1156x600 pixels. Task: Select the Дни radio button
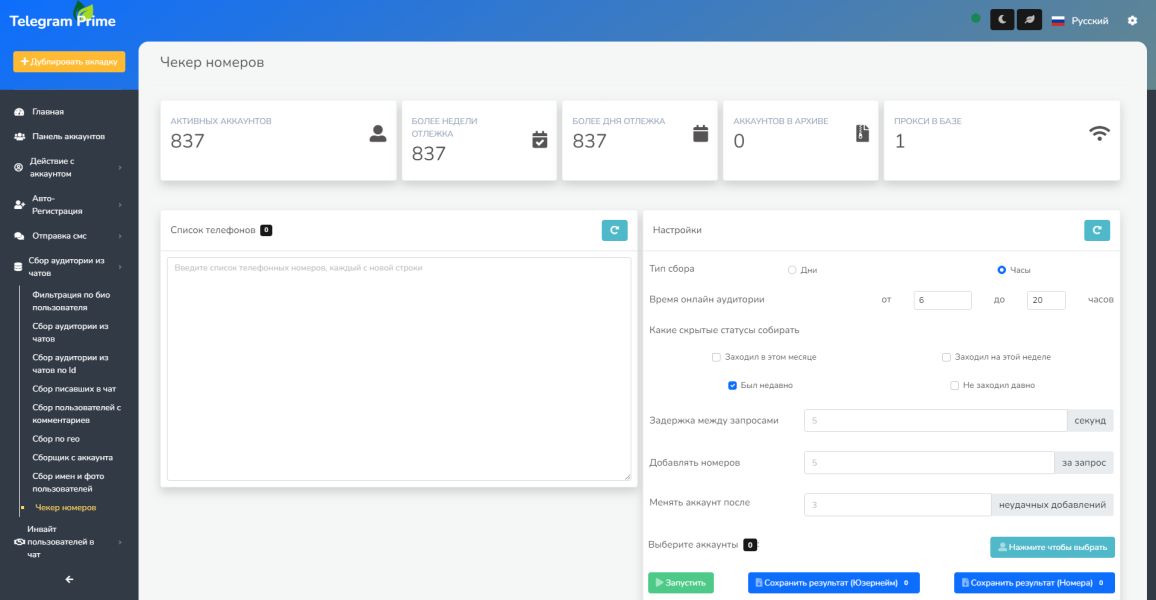[x=792, y=270]
